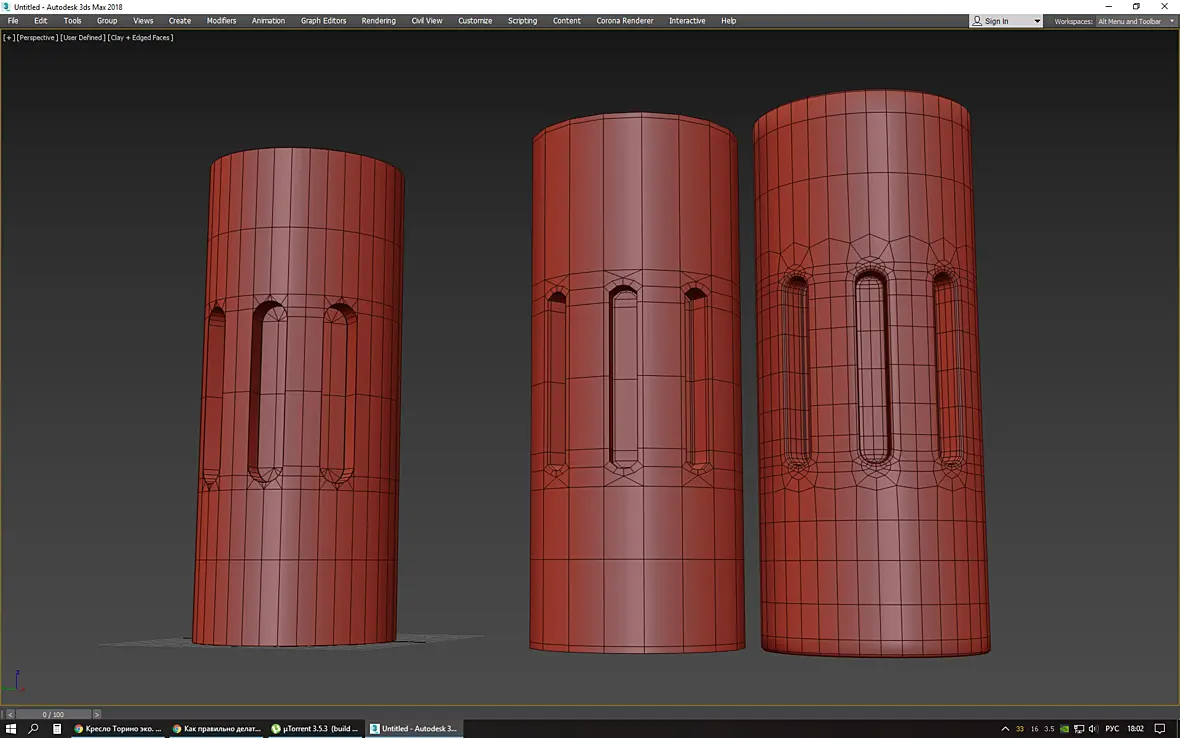Open the Rendering menu
Viewport: 1180px width, 738px height.
(x=379, y=21)
